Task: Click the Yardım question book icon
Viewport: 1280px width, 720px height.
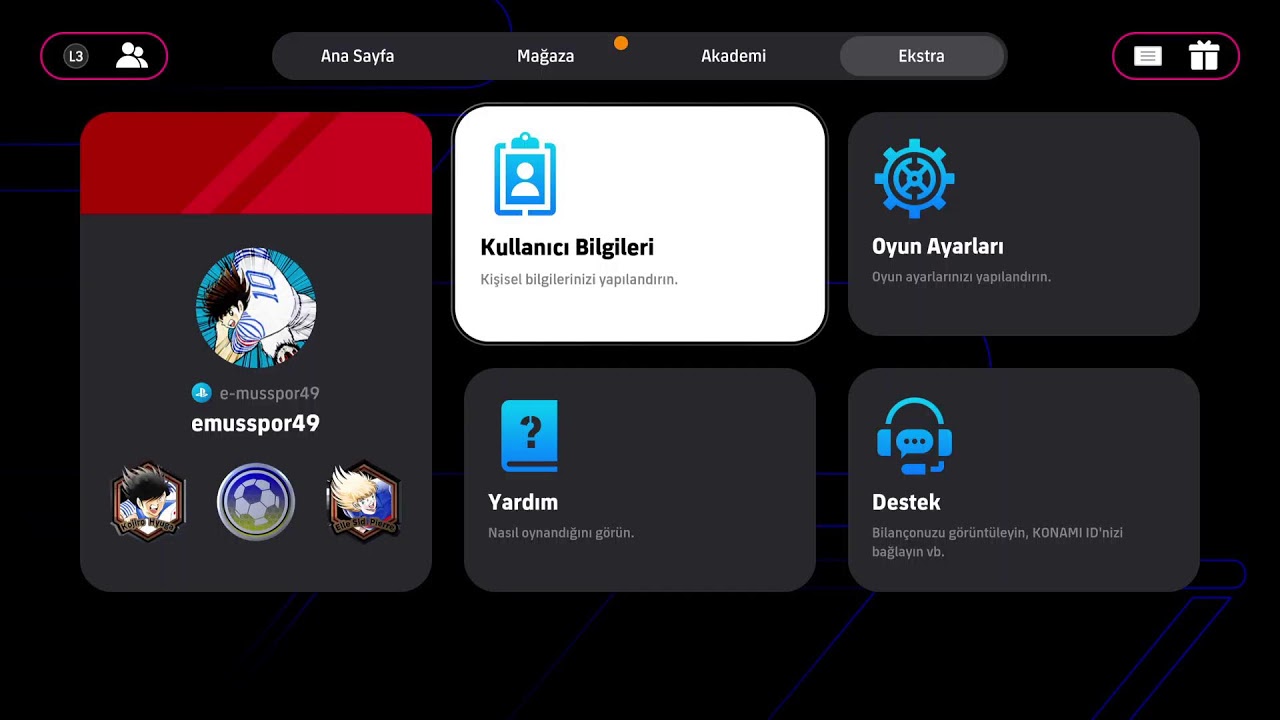Action: (529, 436)
